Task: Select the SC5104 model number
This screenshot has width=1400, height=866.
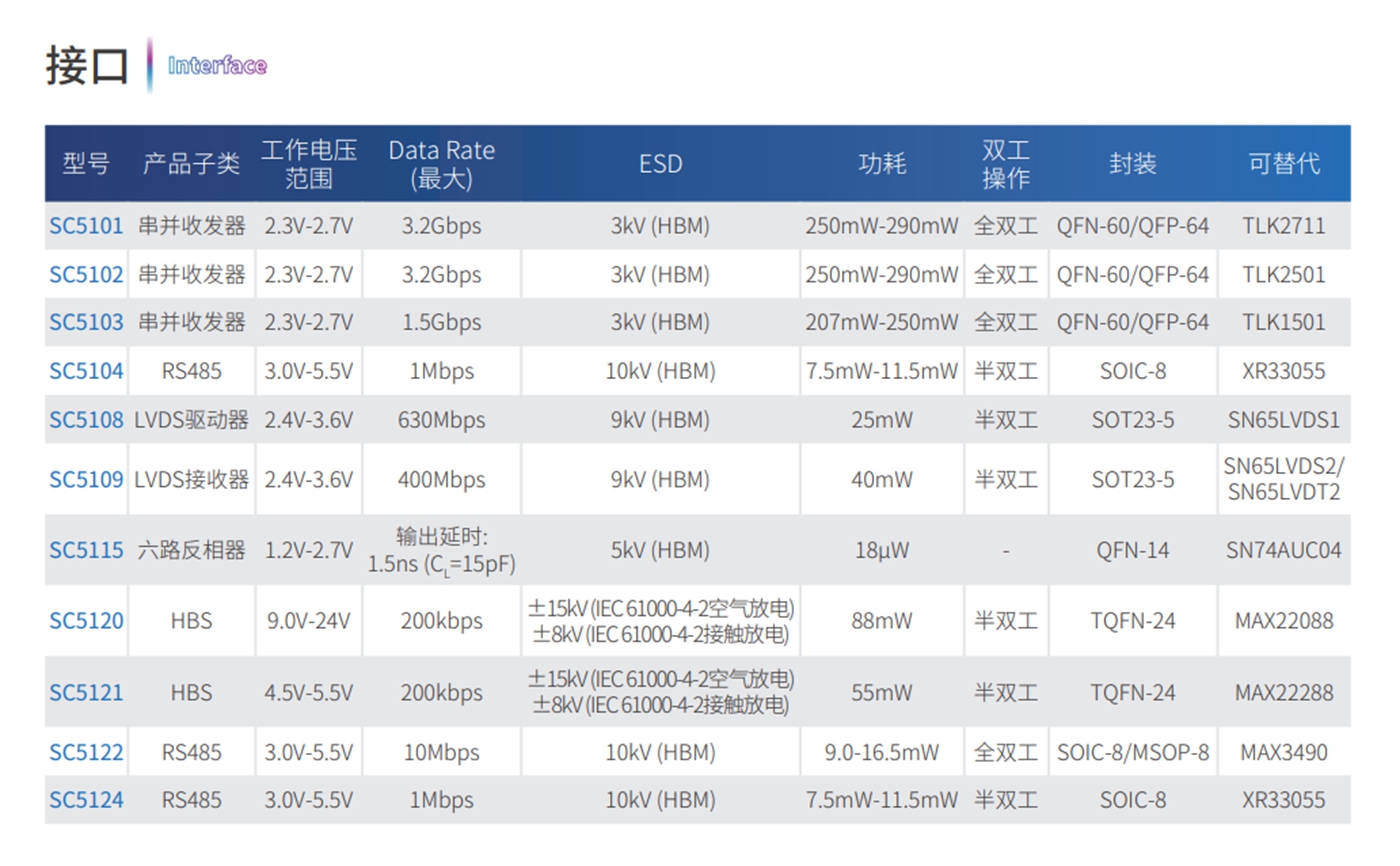Action: [x=87, y=371]
